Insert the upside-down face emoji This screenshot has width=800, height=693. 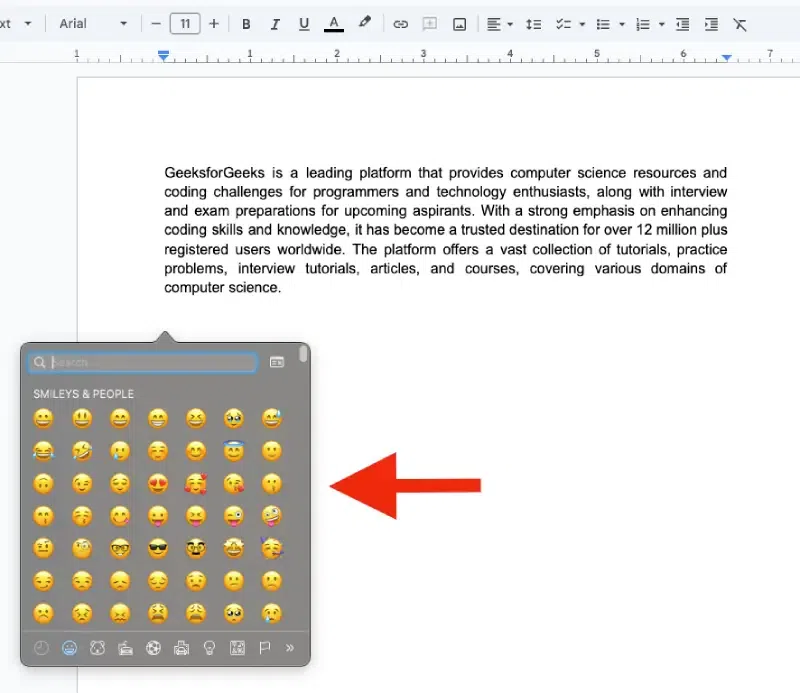43,483
